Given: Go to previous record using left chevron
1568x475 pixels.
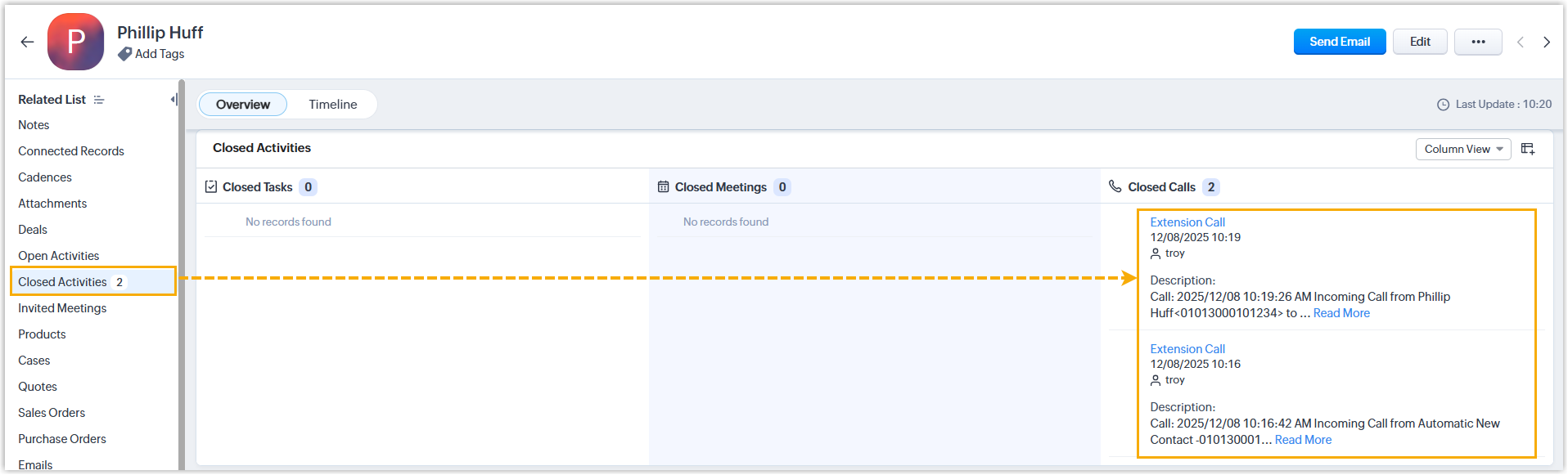Looking at the screenshot, I should pyautogui.click(x=1520, y=42).
